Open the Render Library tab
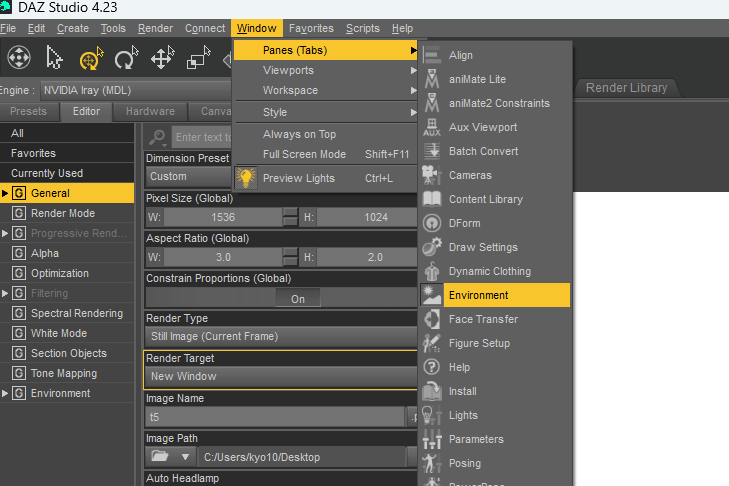The width and height of the screenshot is (729, 486). tap(626, 88)
